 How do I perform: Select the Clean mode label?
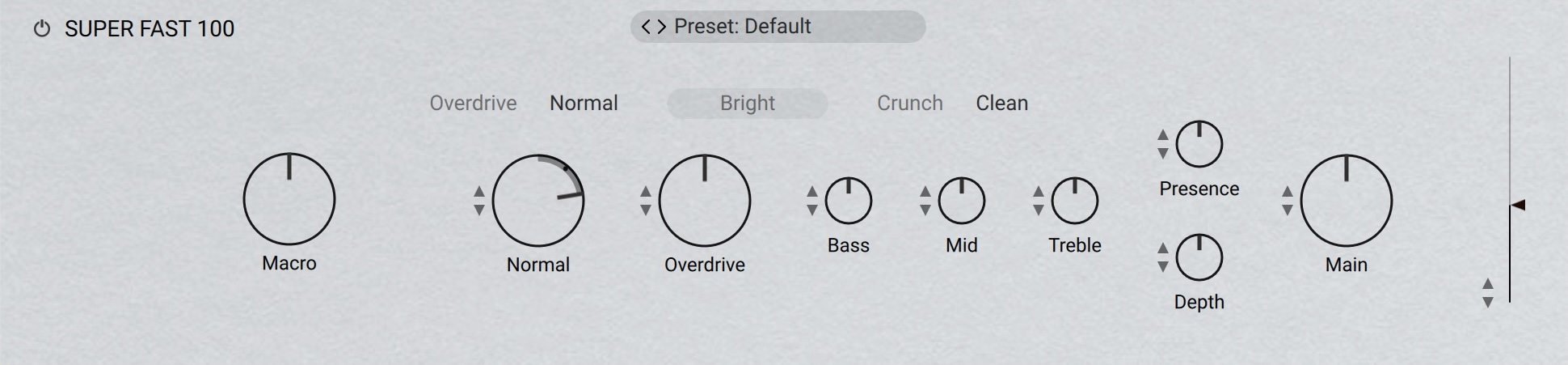pyautogui.click(x=1001, y=104)
